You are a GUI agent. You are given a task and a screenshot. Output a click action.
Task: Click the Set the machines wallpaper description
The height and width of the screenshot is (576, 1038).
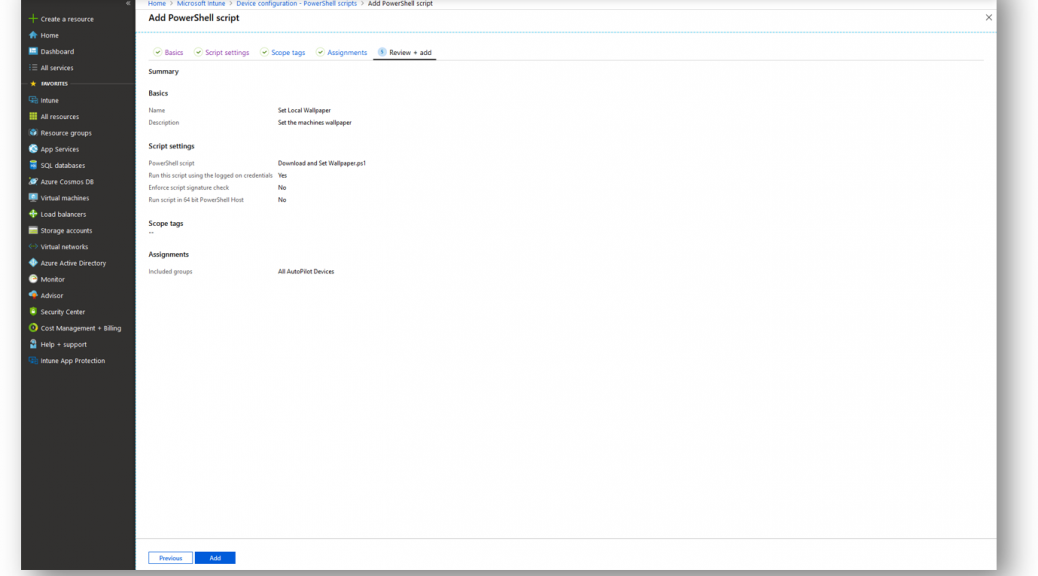314,122
